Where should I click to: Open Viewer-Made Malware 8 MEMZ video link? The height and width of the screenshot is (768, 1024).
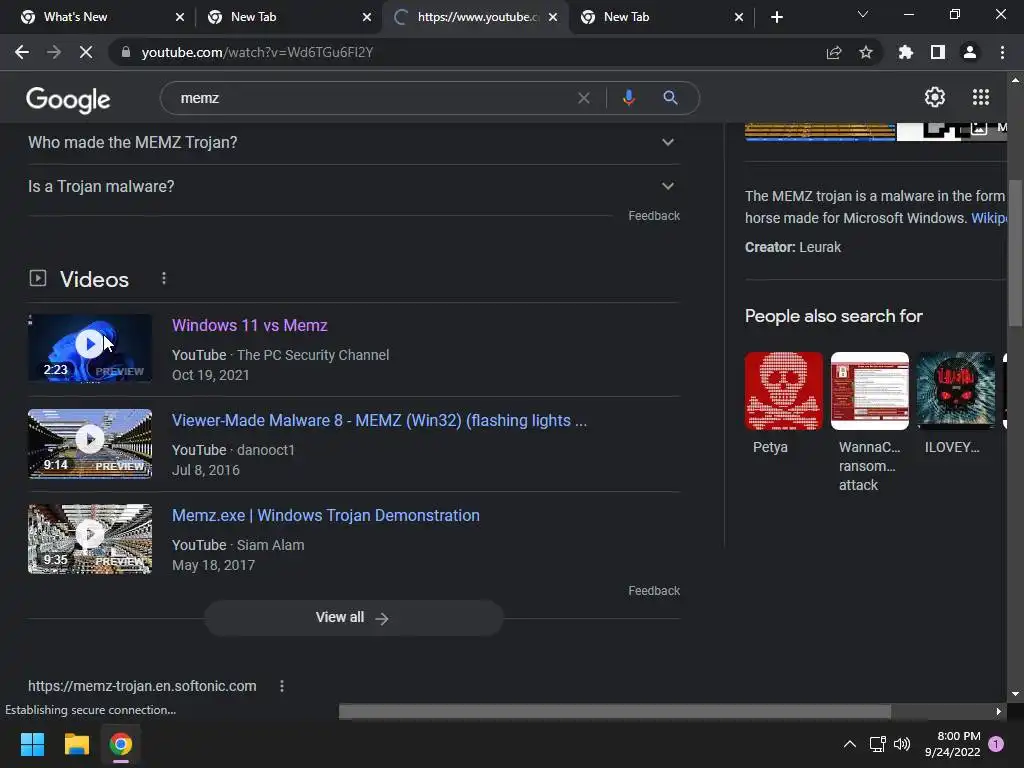click(379, 421)
